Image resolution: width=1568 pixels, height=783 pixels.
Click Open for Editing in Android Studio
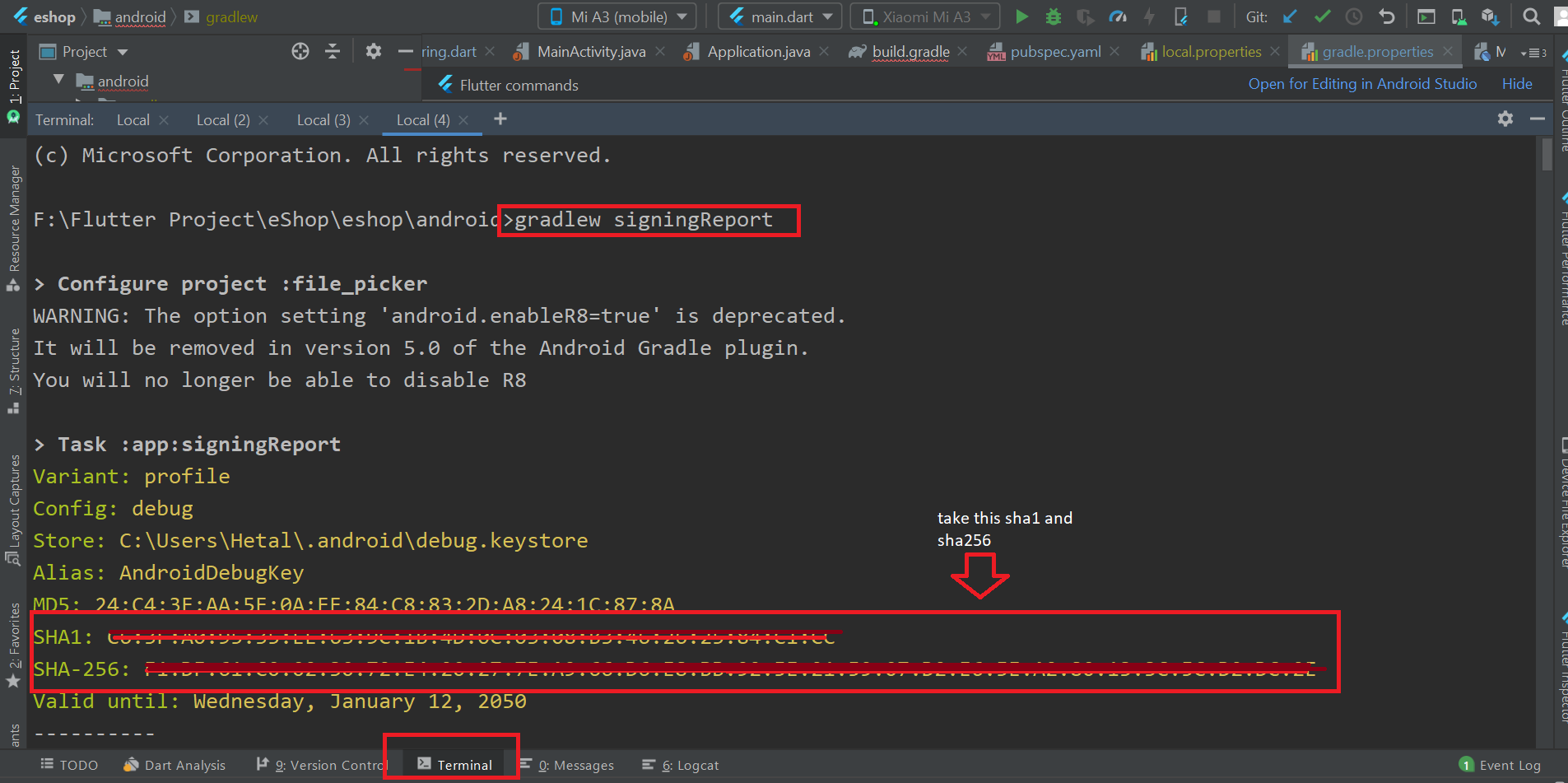tap(1362, 84)
